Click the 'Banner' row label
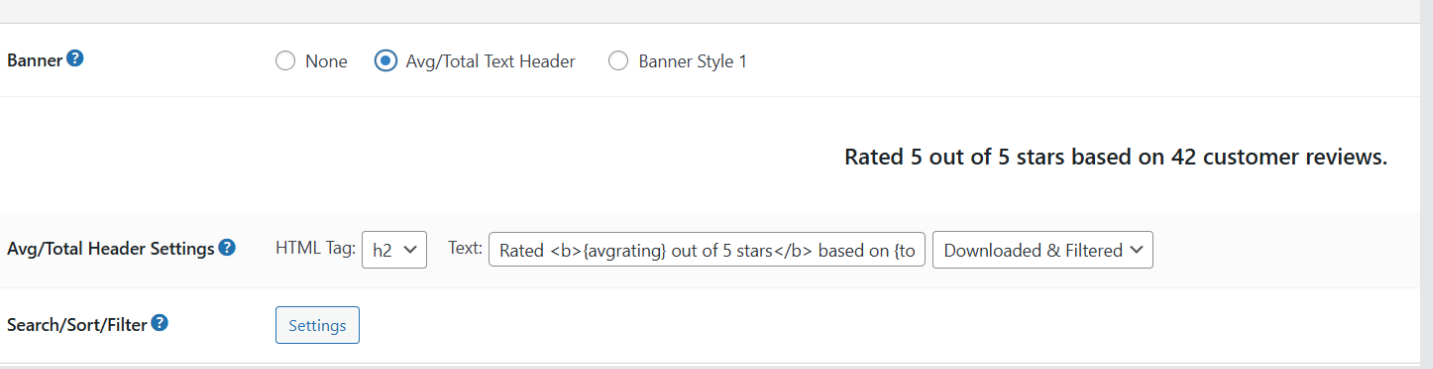 (x=35, y=60)
